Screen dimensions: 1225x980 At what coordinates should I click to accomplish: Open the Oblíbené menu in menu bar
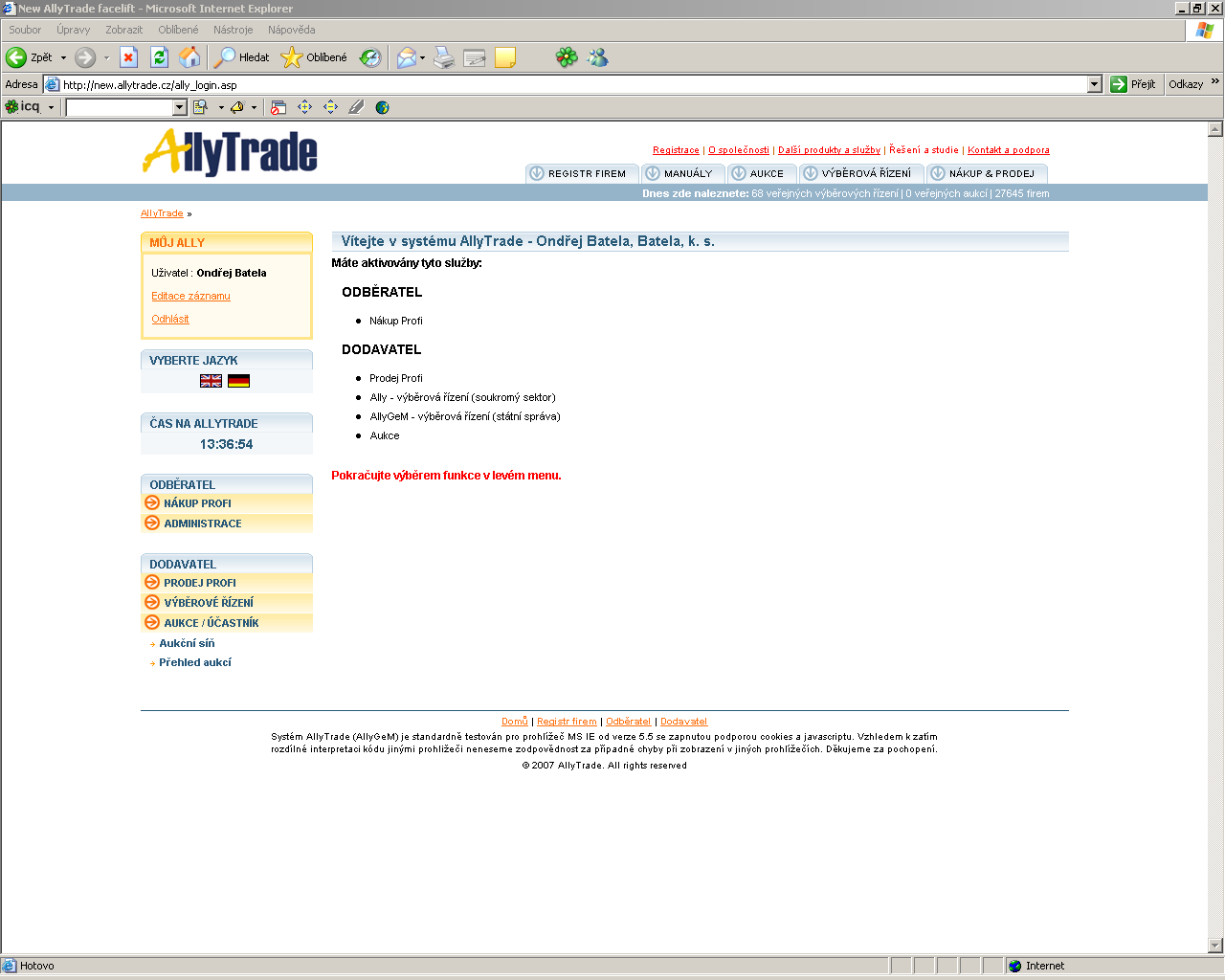[x=178, y=30]
